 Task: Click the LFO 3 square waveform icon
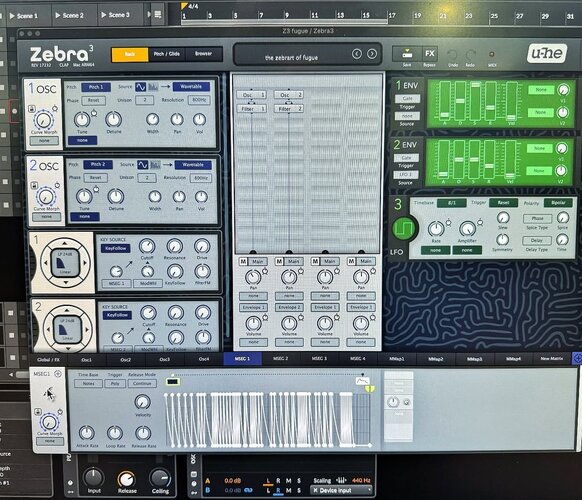(x=403, y=228)
